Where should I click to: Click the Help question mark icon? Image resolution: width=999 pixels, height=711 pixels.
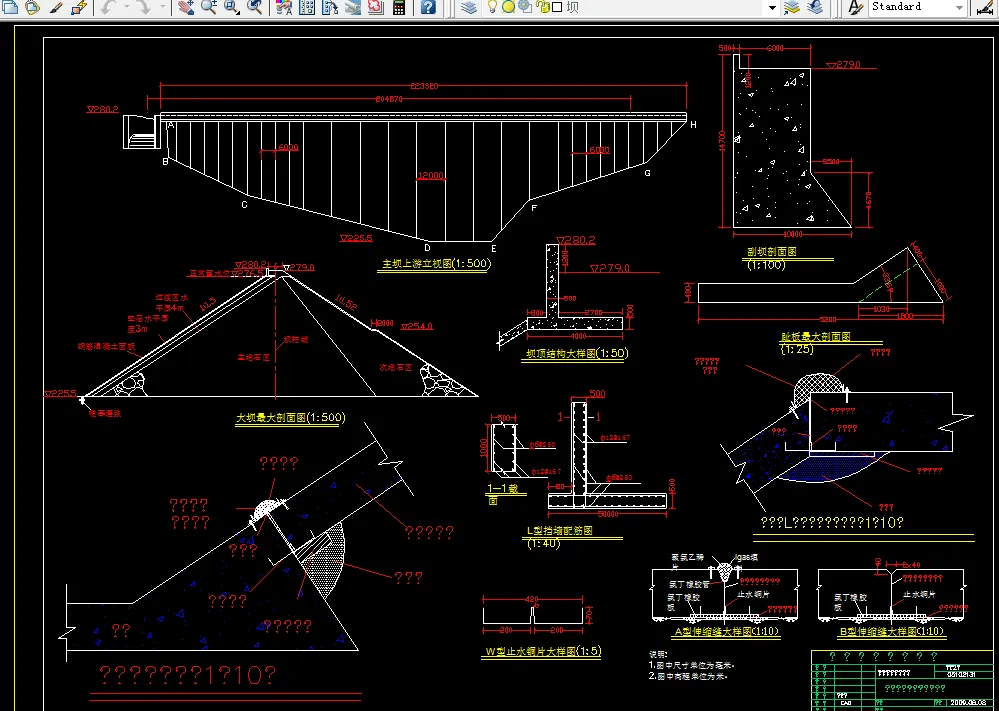pyautogui.click(x=429, y=7)
